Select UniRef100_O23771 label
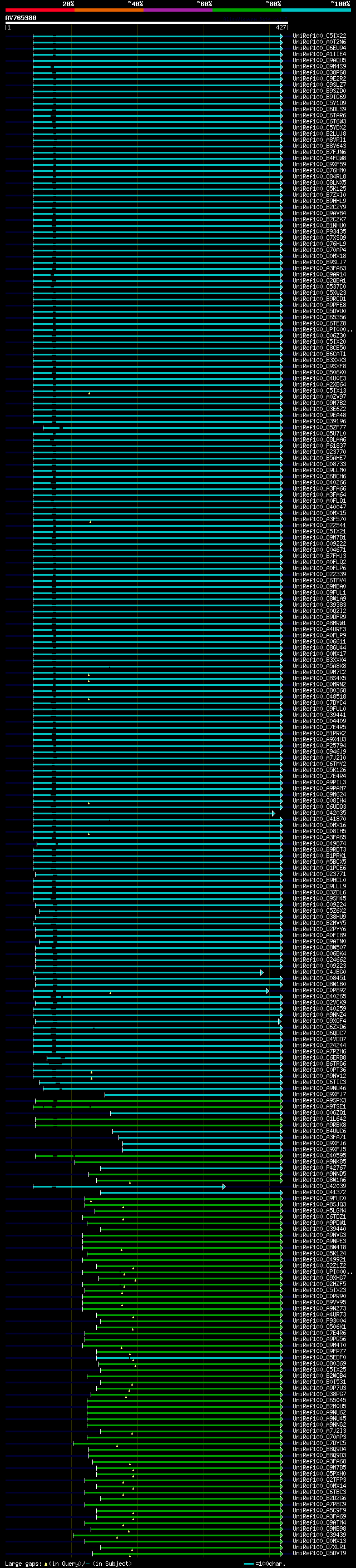 click(319, 874)
